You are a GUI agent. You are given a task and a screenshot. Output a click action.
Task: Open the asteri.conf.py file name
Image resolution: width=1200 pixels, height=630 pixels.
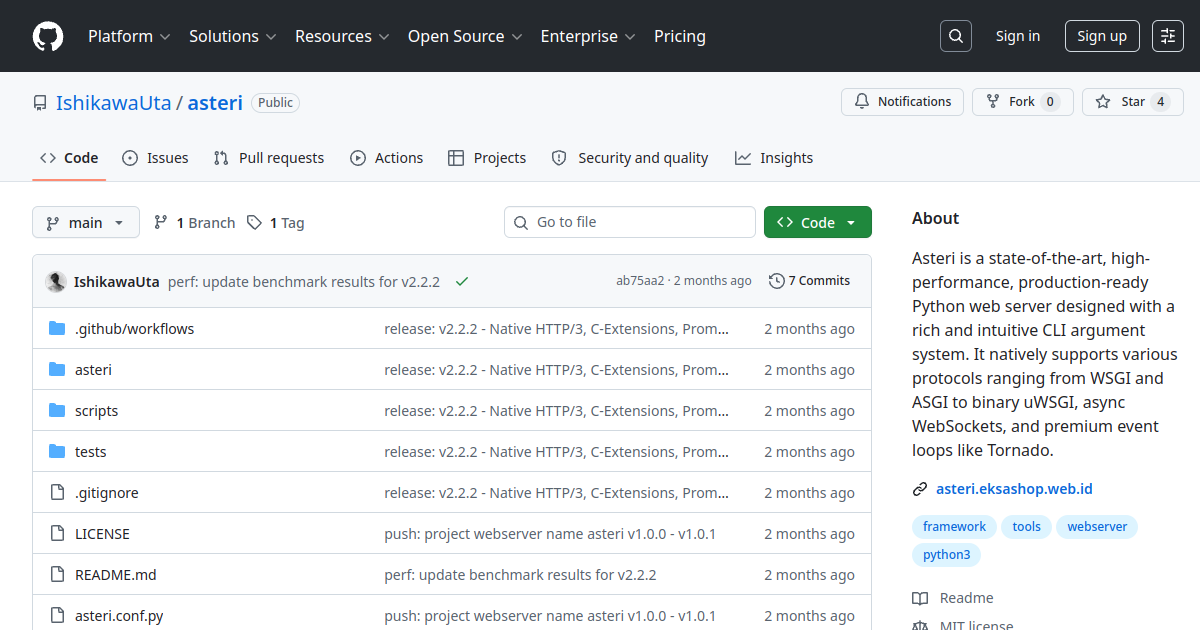click(x=119, y=616)
